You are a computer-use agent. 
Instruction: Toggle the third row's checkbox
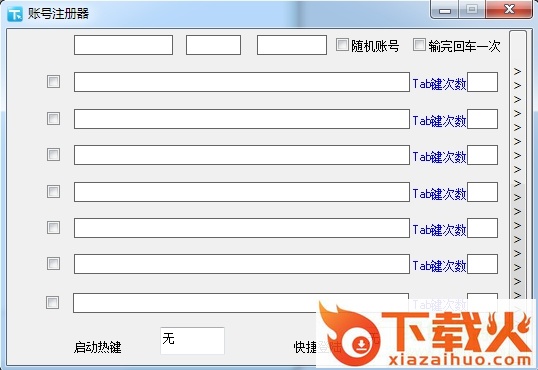(x=53, y=154)
